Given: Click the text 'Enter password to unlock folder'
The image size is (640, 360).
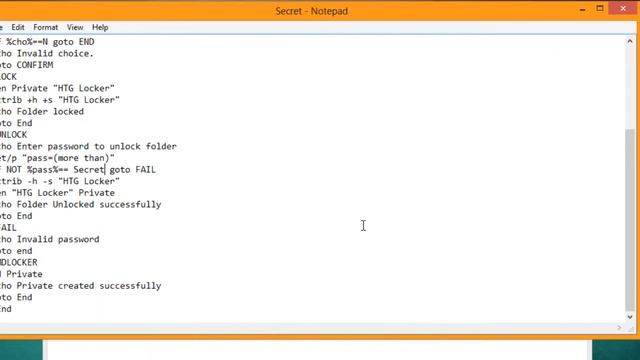Looking at the screenshot, I should coord(97,146).
